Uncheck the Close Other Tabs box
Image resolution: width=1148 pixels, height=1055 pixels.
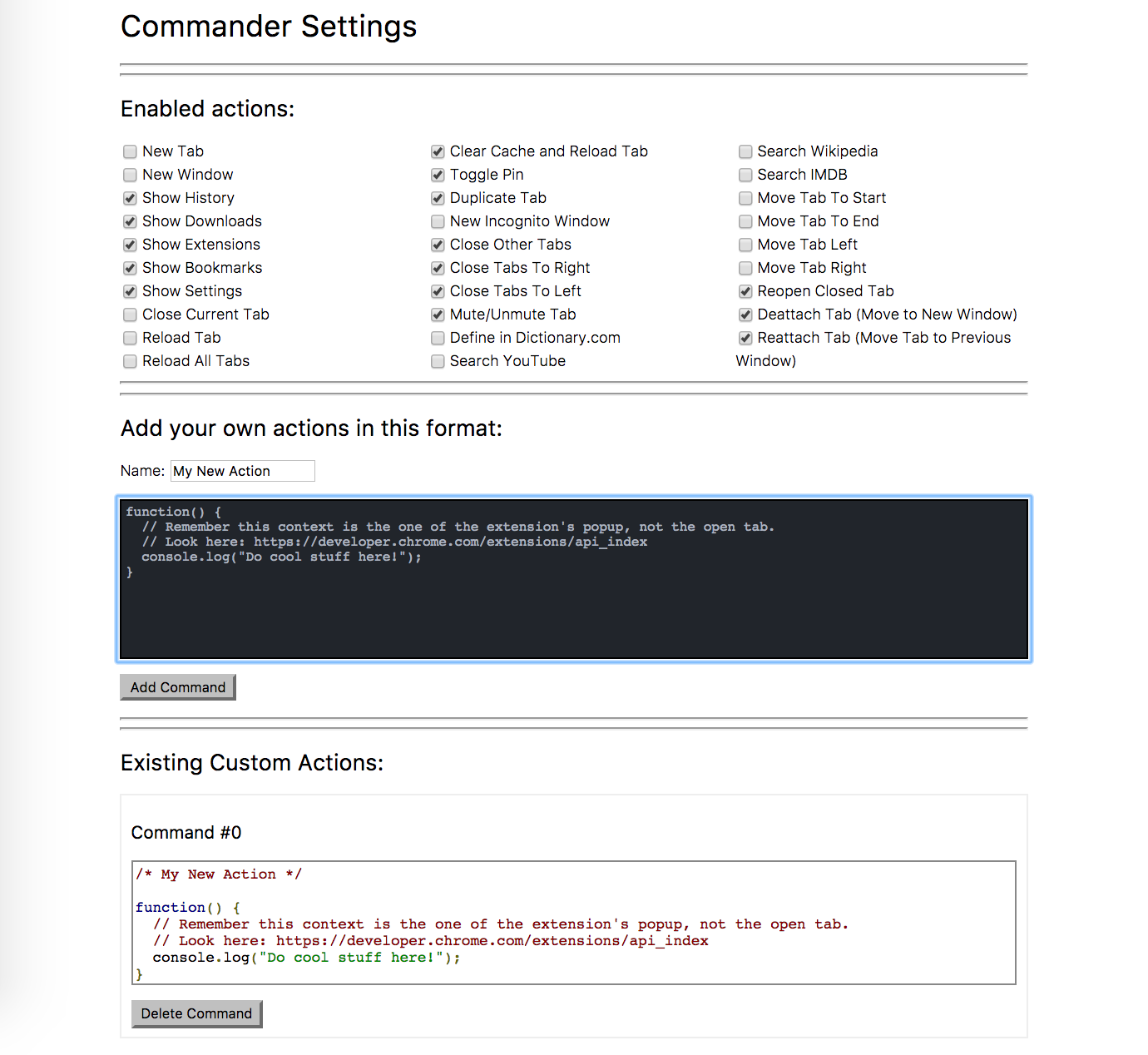(438, 245)
